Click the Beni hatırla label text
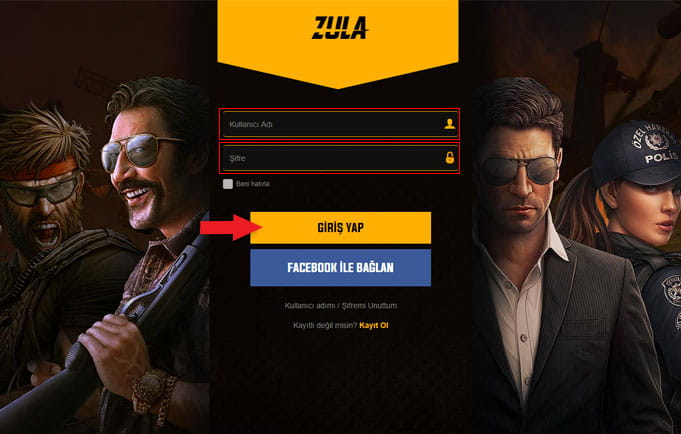 (253, 184)
